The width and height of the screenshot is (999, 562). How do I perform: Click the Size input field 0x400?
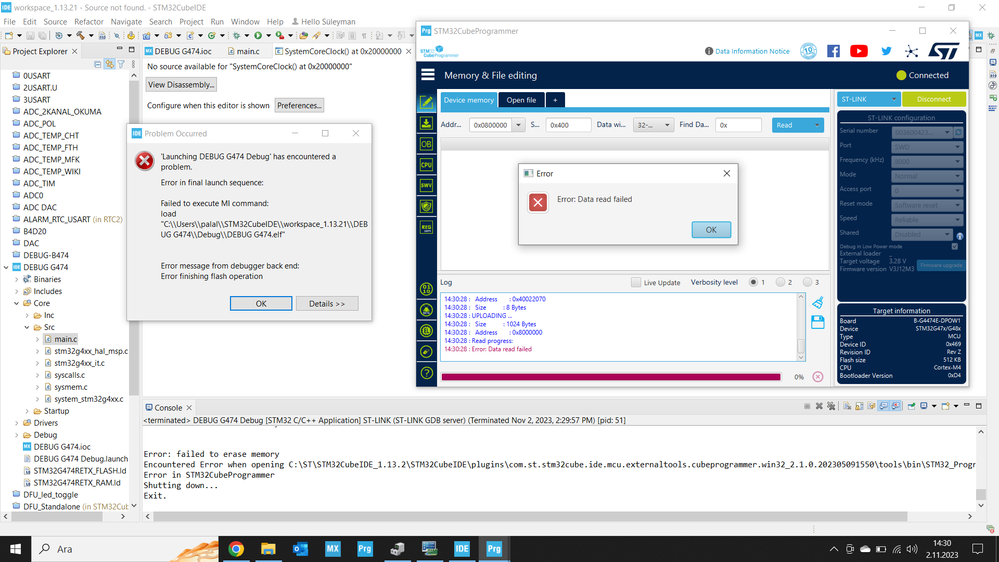[x=568, y=125]
